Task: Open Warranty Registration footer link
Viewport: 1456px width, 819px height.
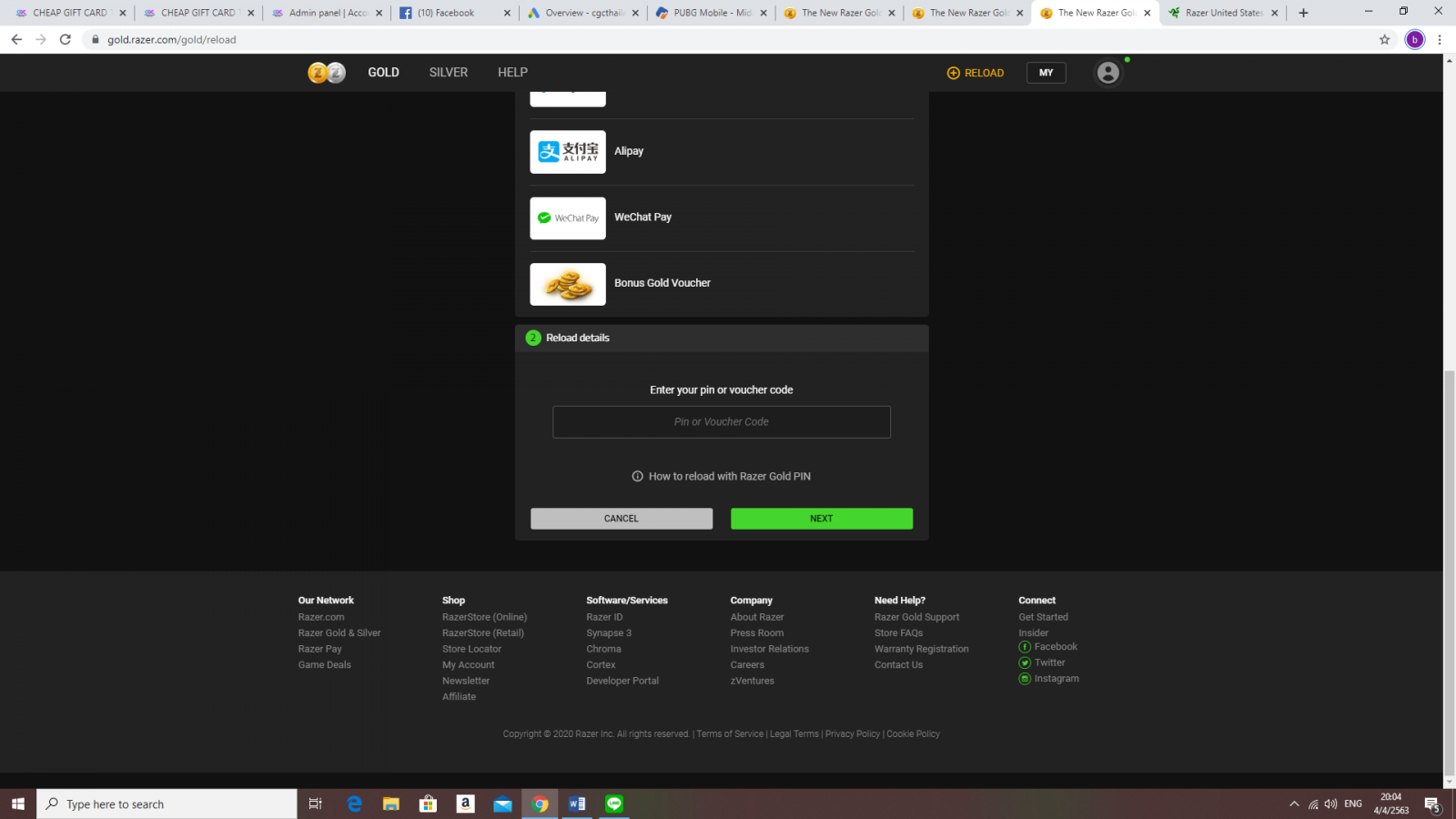Action: coord(921,649)
